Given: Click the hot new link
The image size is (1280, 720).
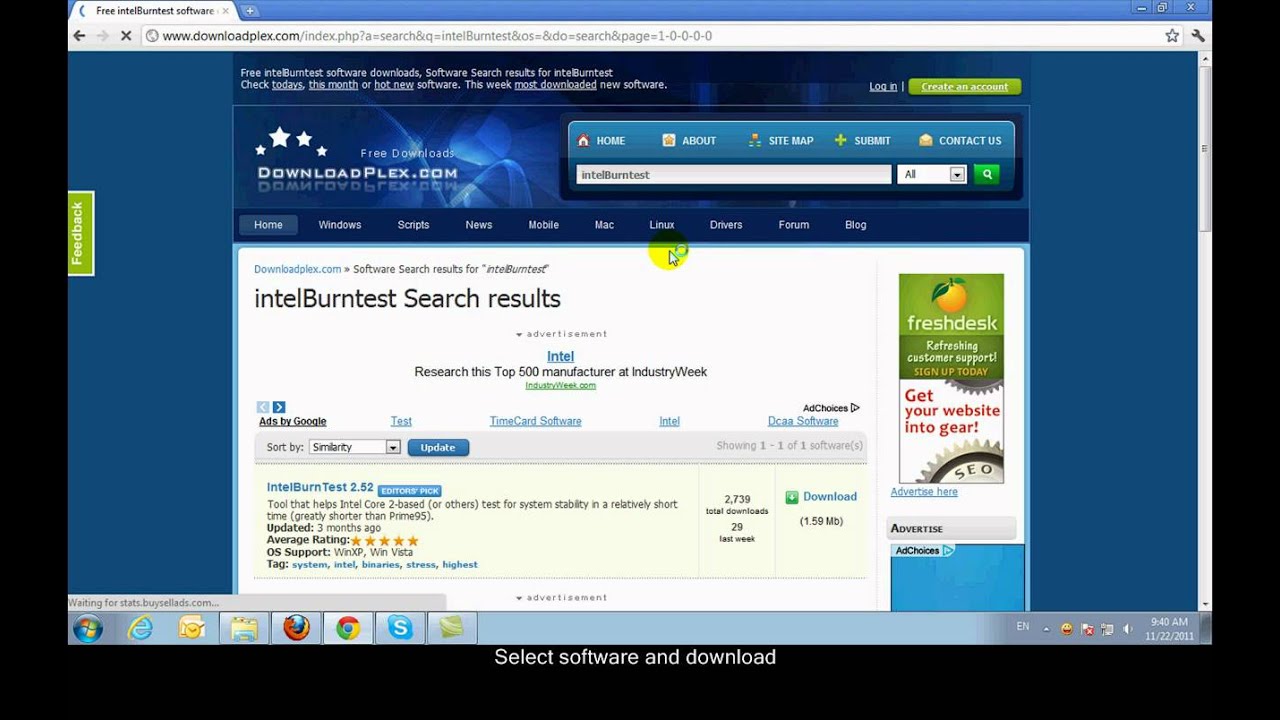Looking at the screenshot, I should [x=394, y=85].
